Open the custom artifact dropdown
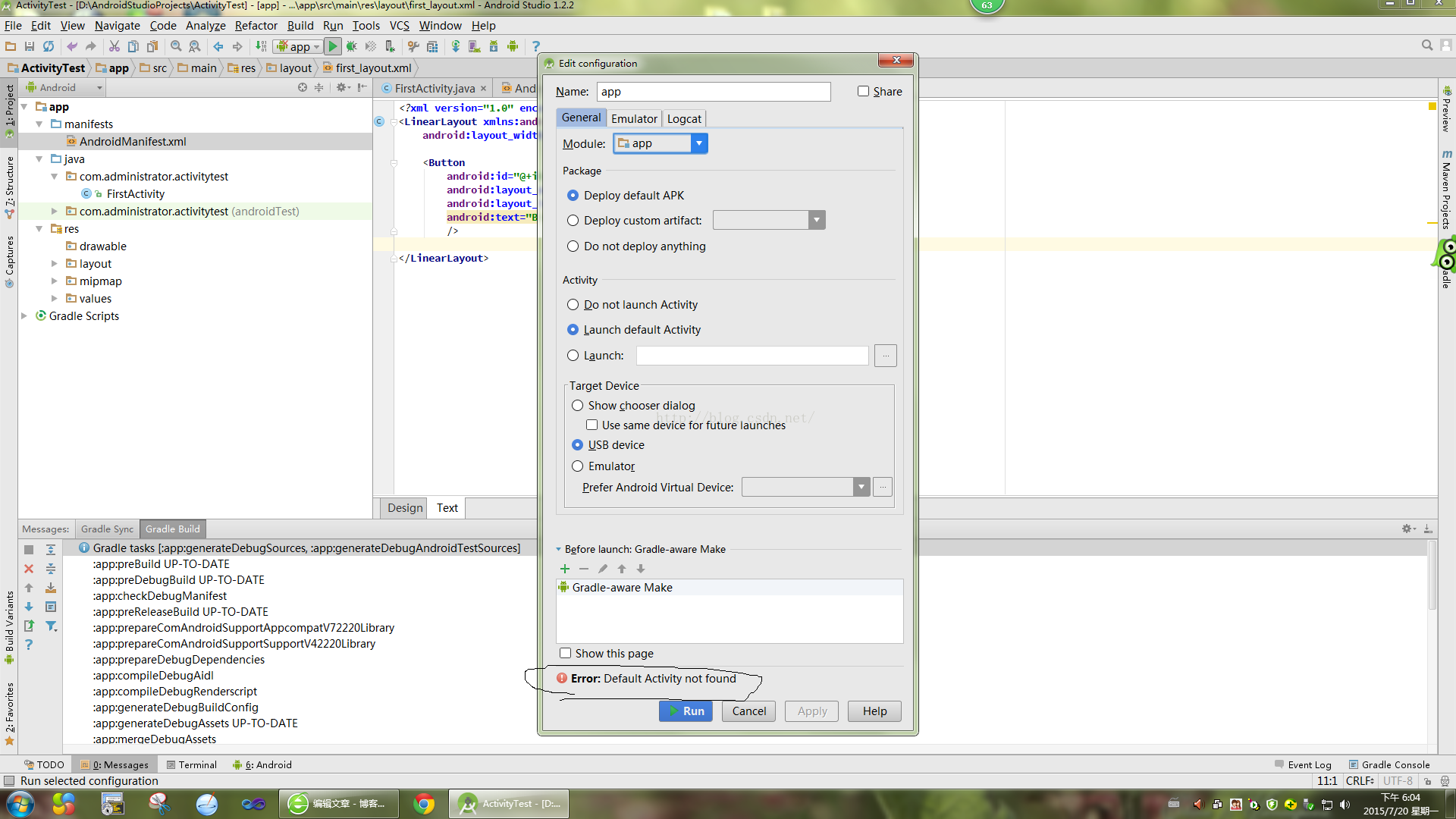 point(769,221)
